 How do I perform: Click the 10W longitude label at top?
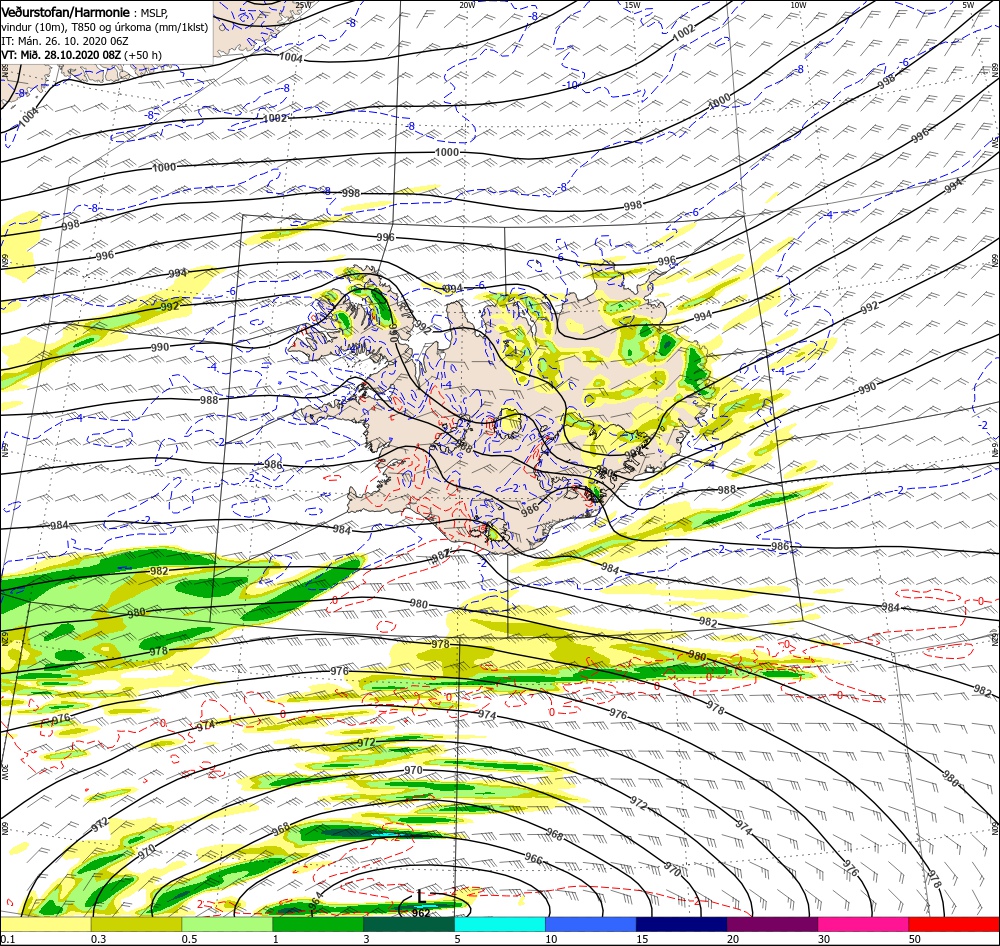point(797,5)
